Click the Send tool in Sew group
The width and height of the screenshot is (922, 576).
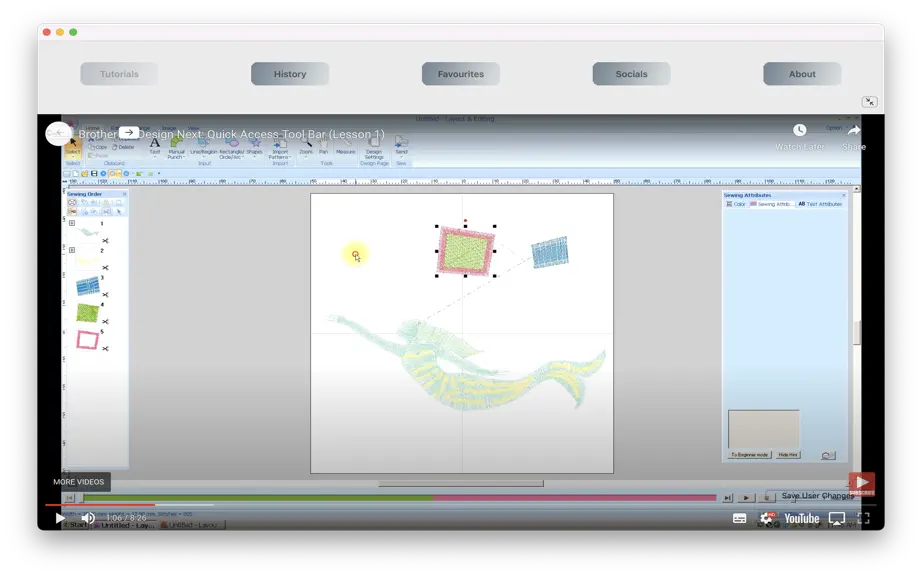coord(401,146)
